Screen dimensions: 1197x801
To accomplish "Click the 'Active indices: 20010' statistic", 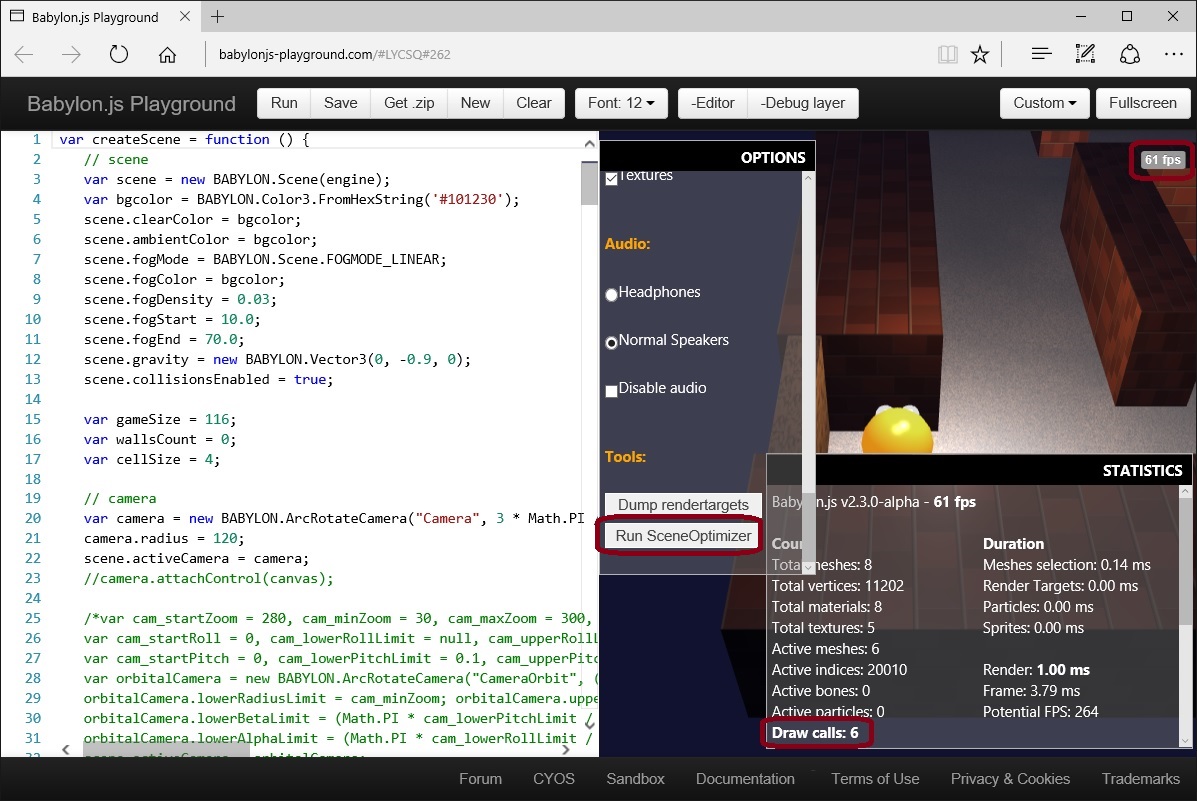I will [839, 670].
